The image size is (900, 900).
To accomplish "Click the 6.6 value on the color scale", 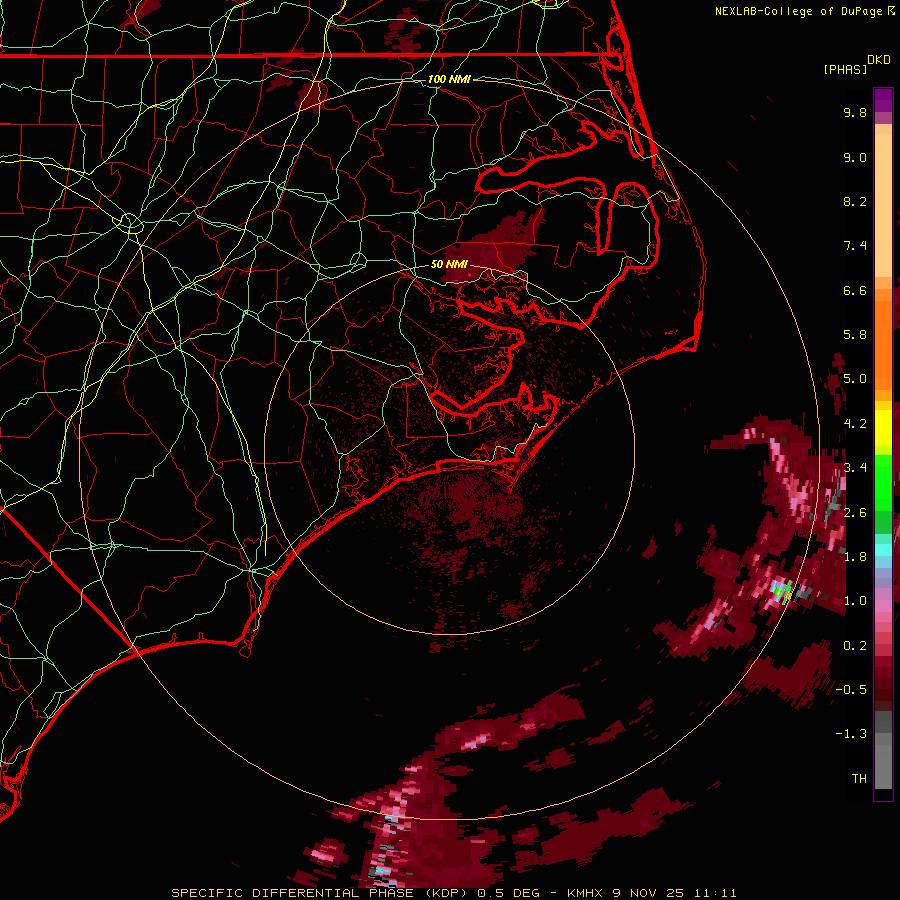I will pyautogui.click(x=855, y=290).
